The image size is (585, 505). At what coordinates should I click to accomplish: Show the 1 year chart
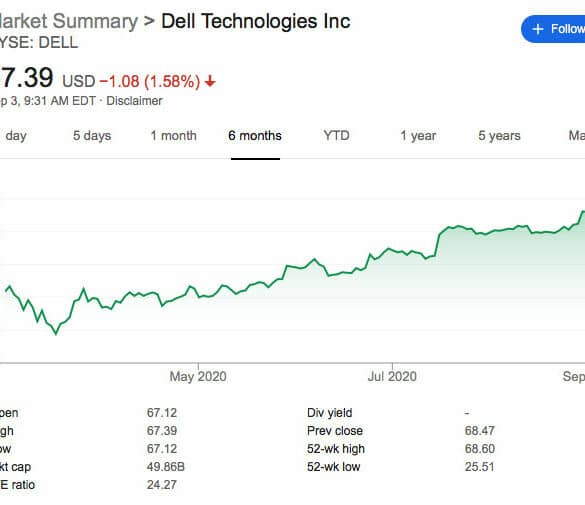pos(418,136)
